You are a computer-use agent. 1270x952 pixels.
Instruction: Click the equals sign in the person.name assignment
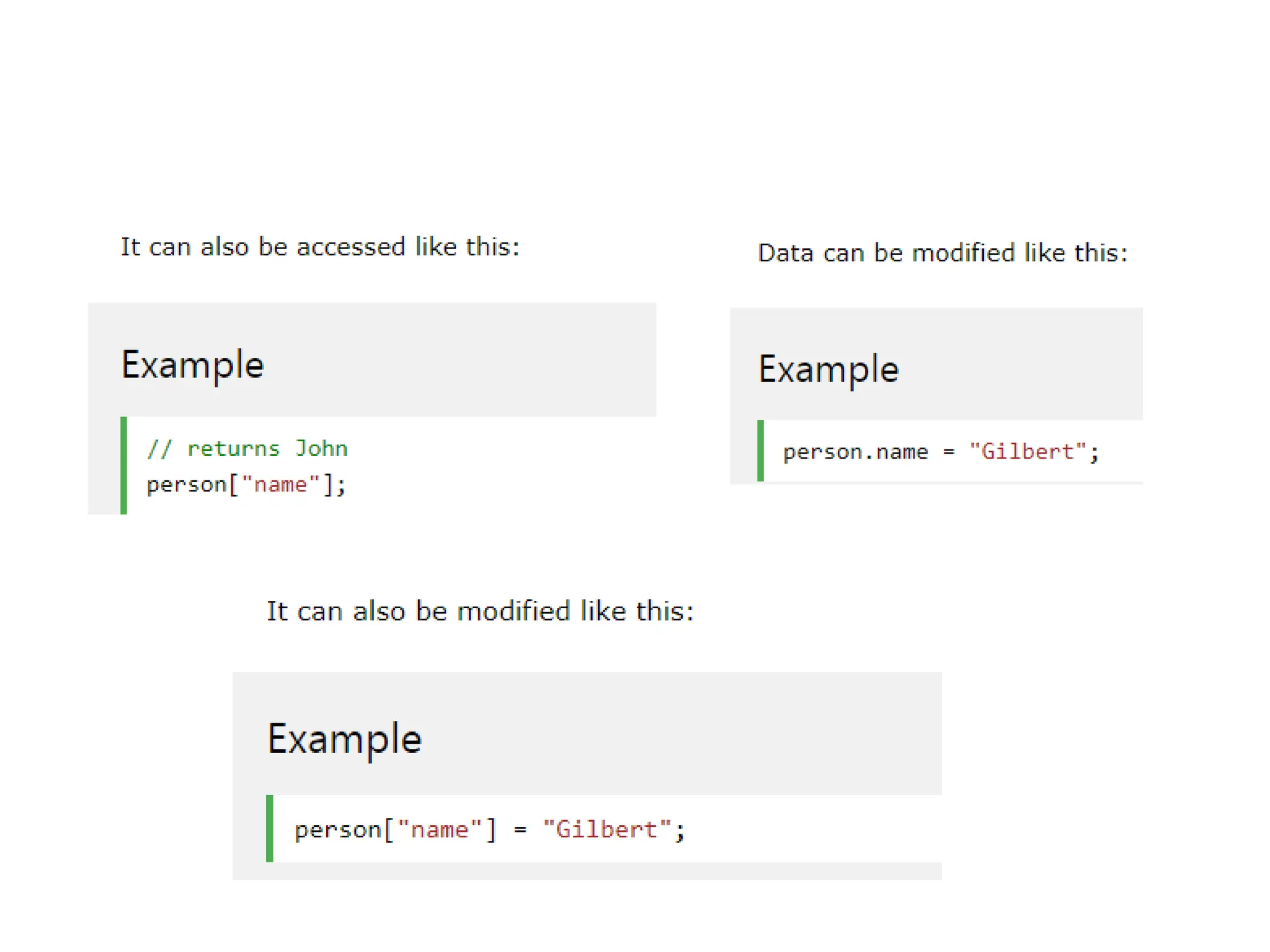948,452
